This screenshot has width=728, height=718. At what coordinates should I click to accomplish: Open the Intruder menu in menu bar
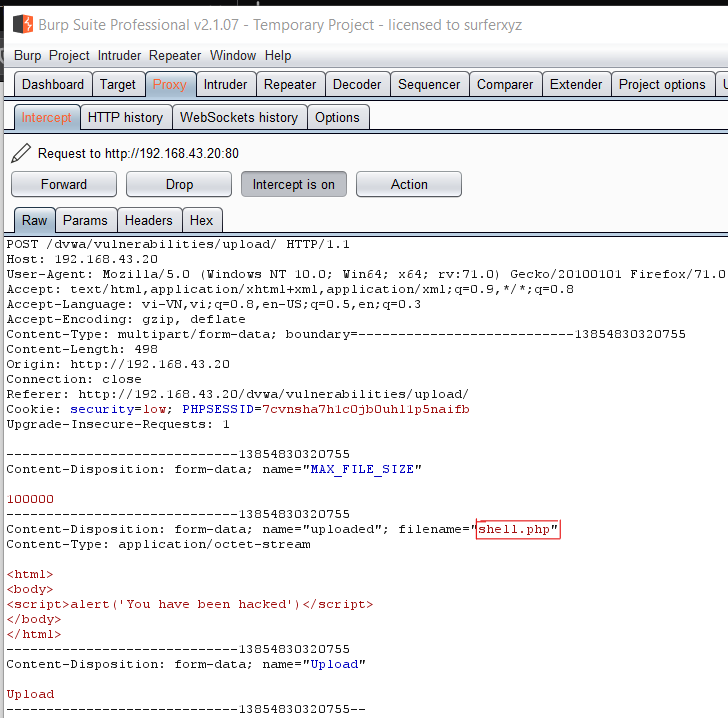[x=119, y=55]
